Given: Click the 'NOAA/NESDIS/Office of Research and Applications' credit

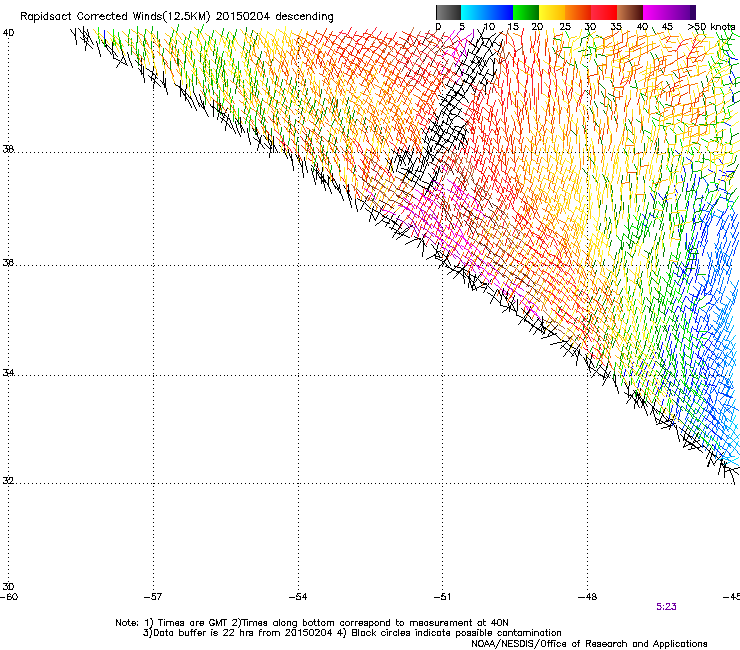Looking at the screenshot, I should [589, 644].
